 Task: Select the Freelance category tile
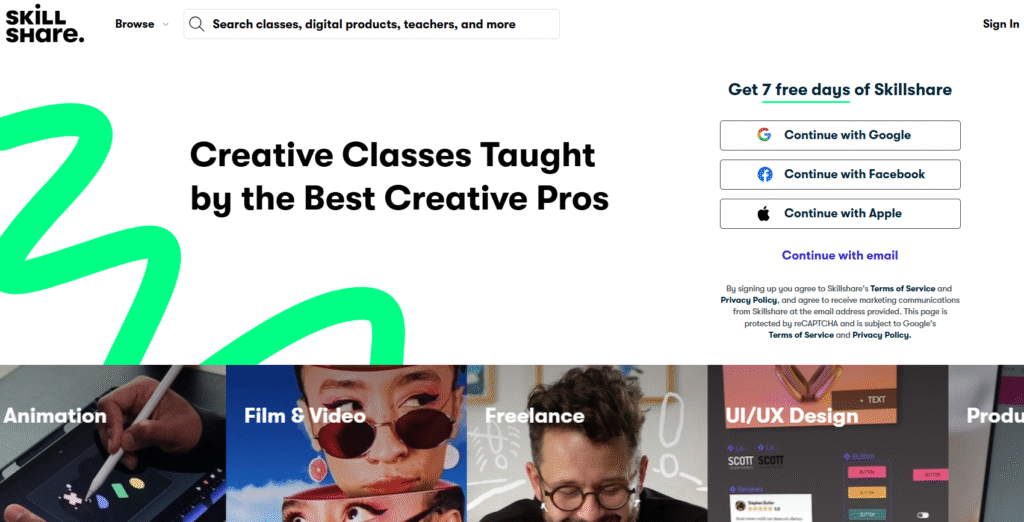587,444
